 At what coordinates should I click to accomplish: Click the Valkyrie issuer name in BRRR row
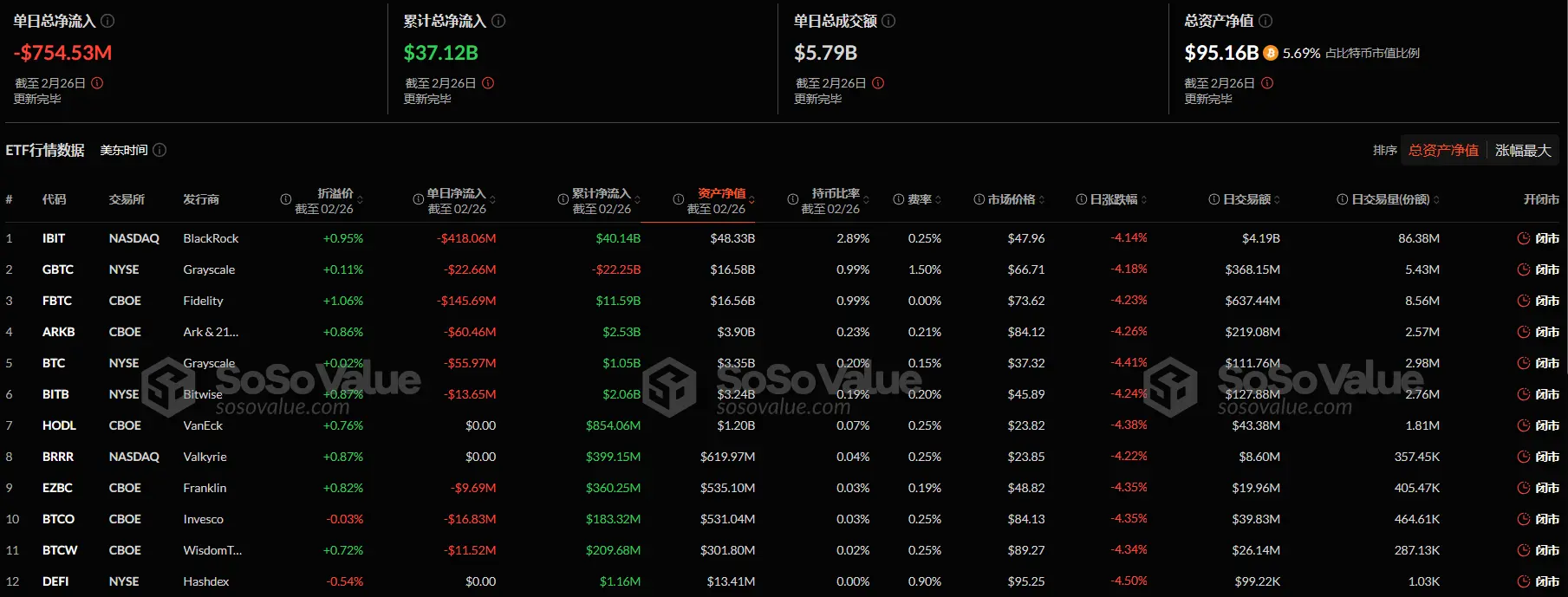pyautogui.click(x=205, y=457)
